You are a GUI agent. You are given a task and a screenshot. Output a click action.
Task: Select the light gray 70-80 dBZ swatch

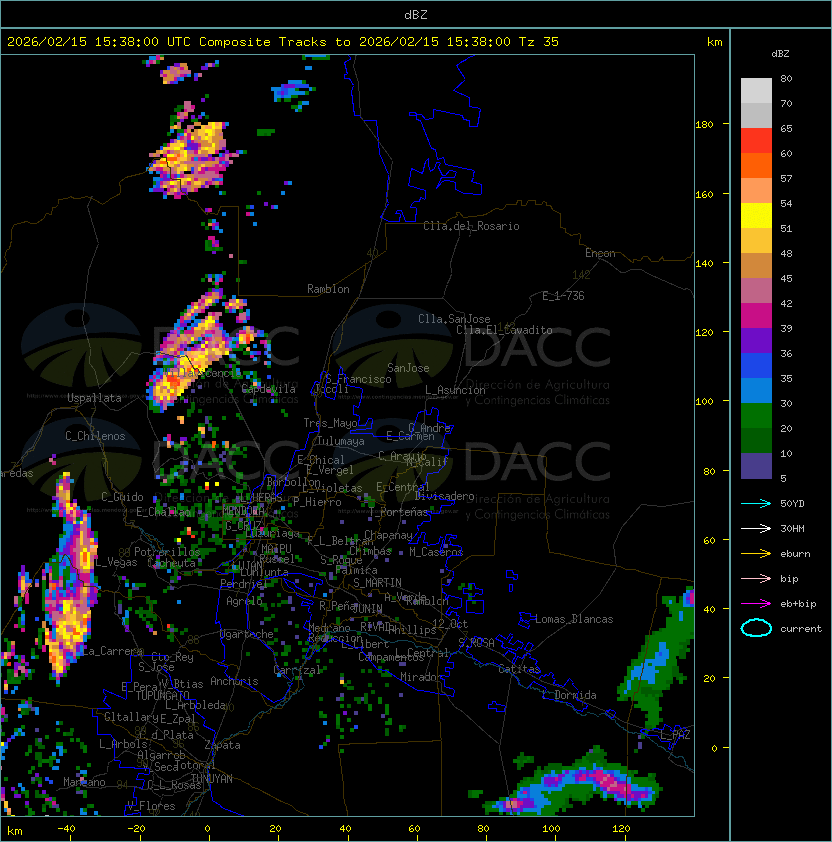point(756,91)
